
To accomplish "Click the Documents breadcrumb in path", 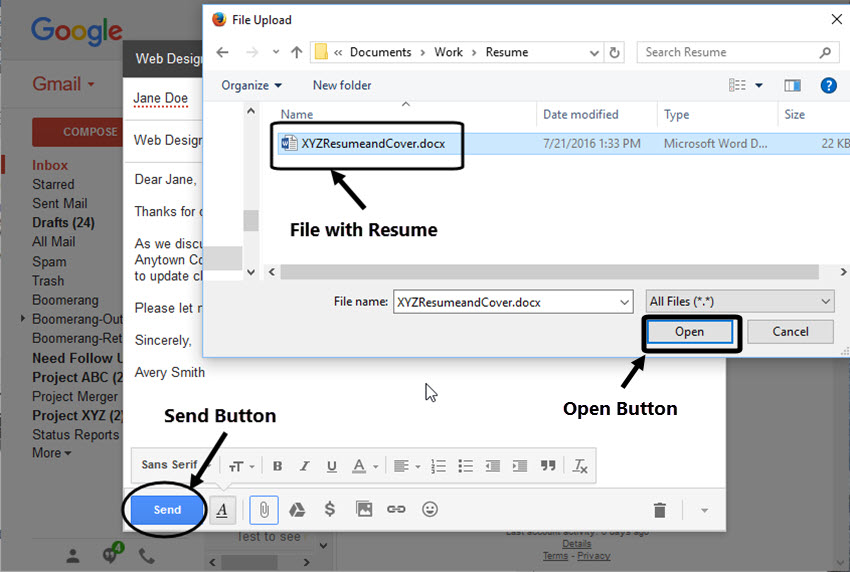I will [x=381, y=52].
